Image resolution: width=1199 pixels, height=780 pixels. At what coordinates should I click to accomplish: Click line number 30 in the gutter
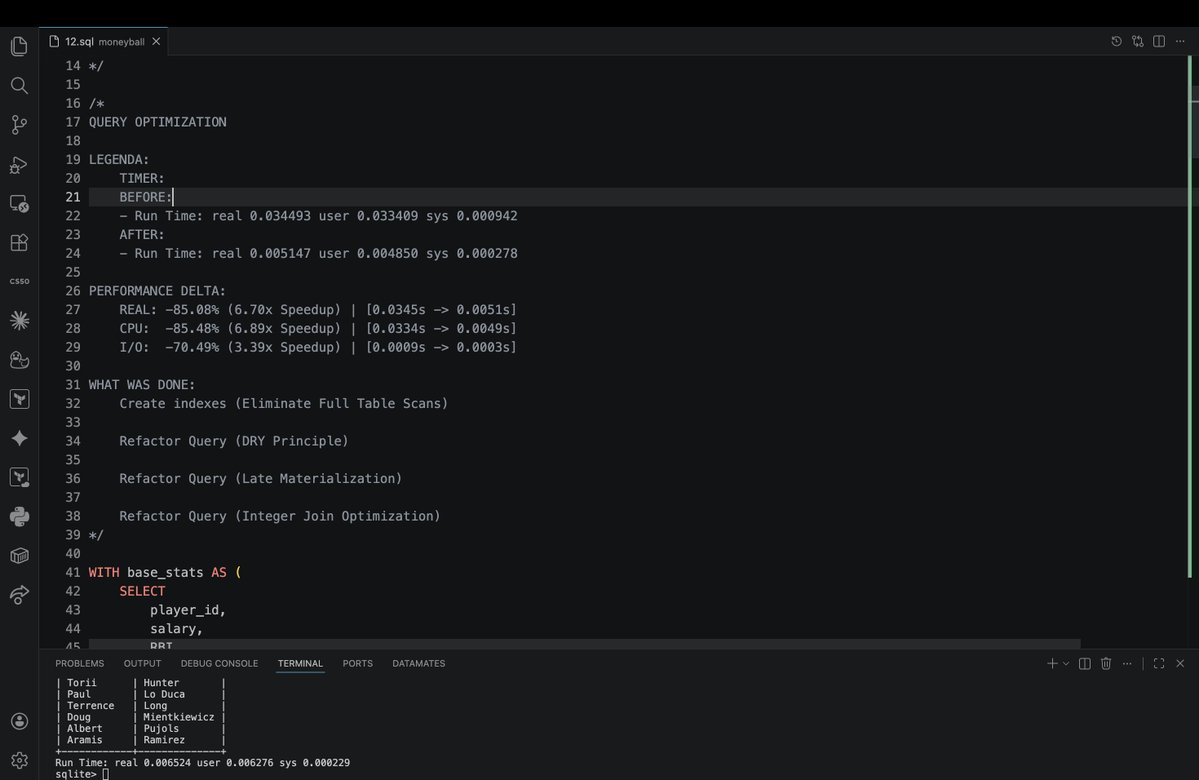(73, 366)
